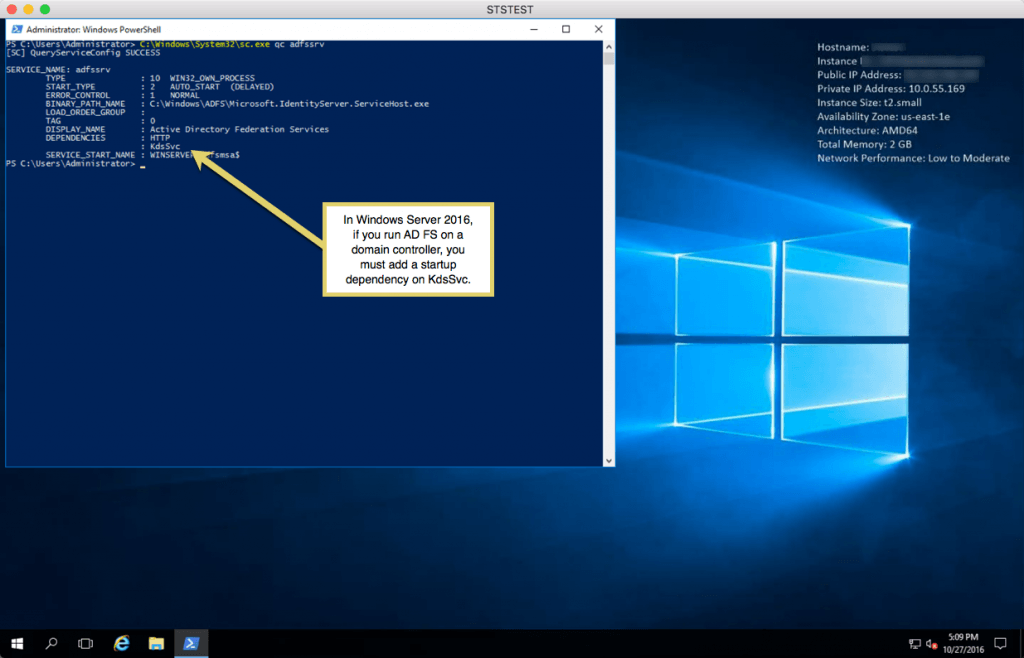Open the Action Center notifications icon
This screenshot has height=658, width=1024.
[x=1000, y=644]
